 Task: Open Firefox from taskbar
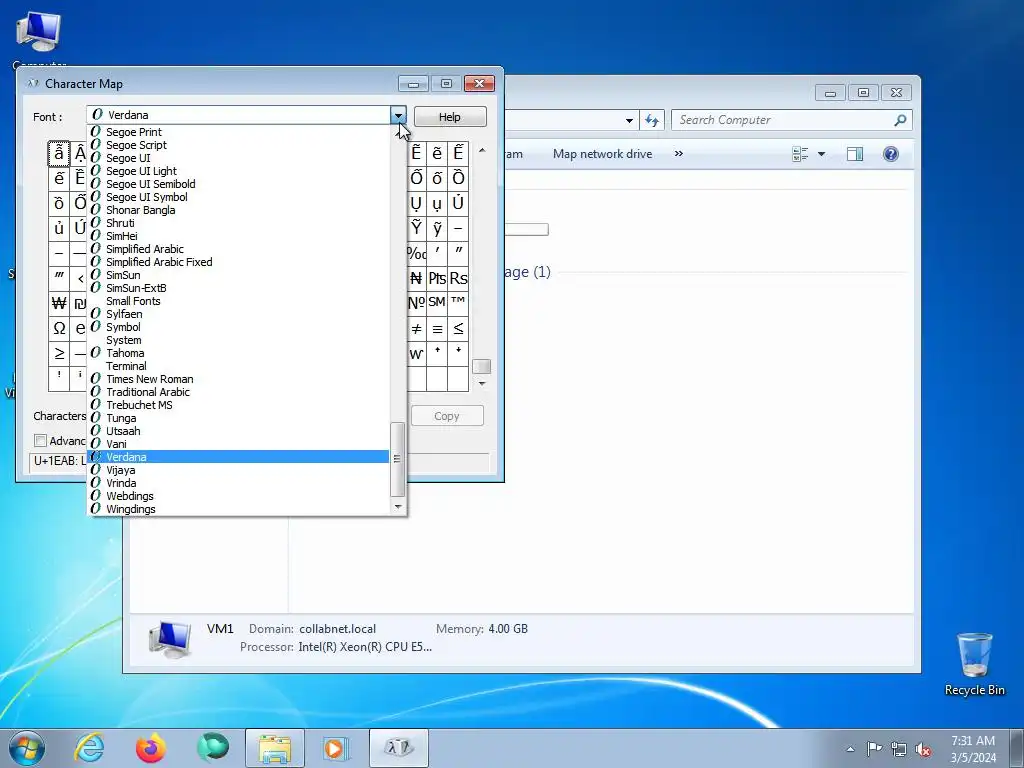(x=150, y=748)
